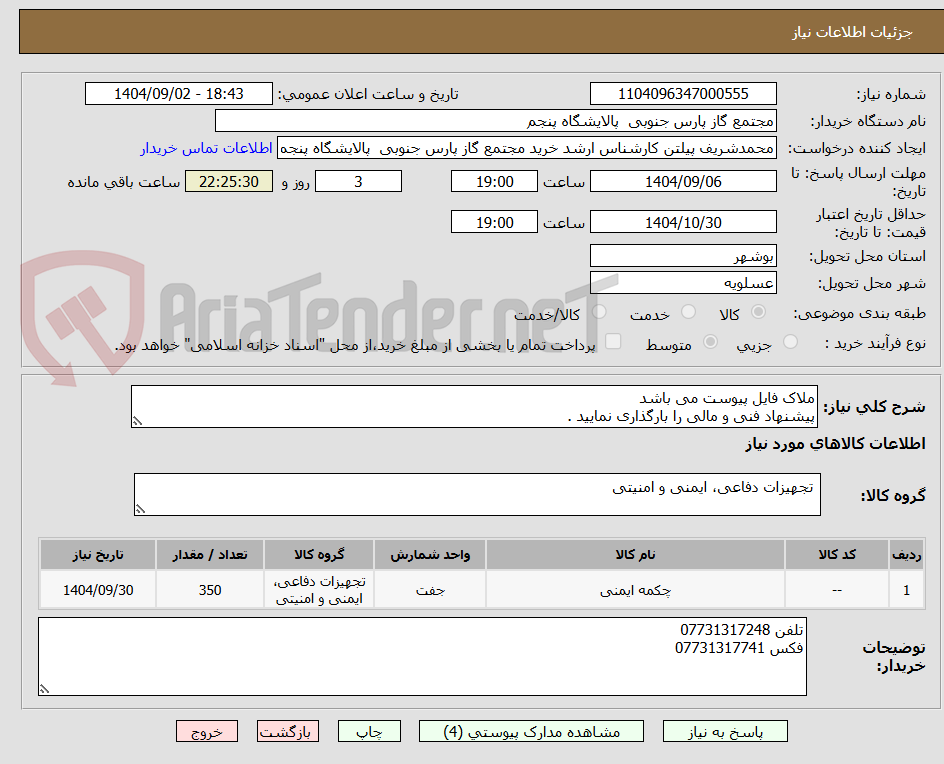The image size is (944, 764).
Task: Click the پاسخ به نیاز button
Action: tap(725, 731)
